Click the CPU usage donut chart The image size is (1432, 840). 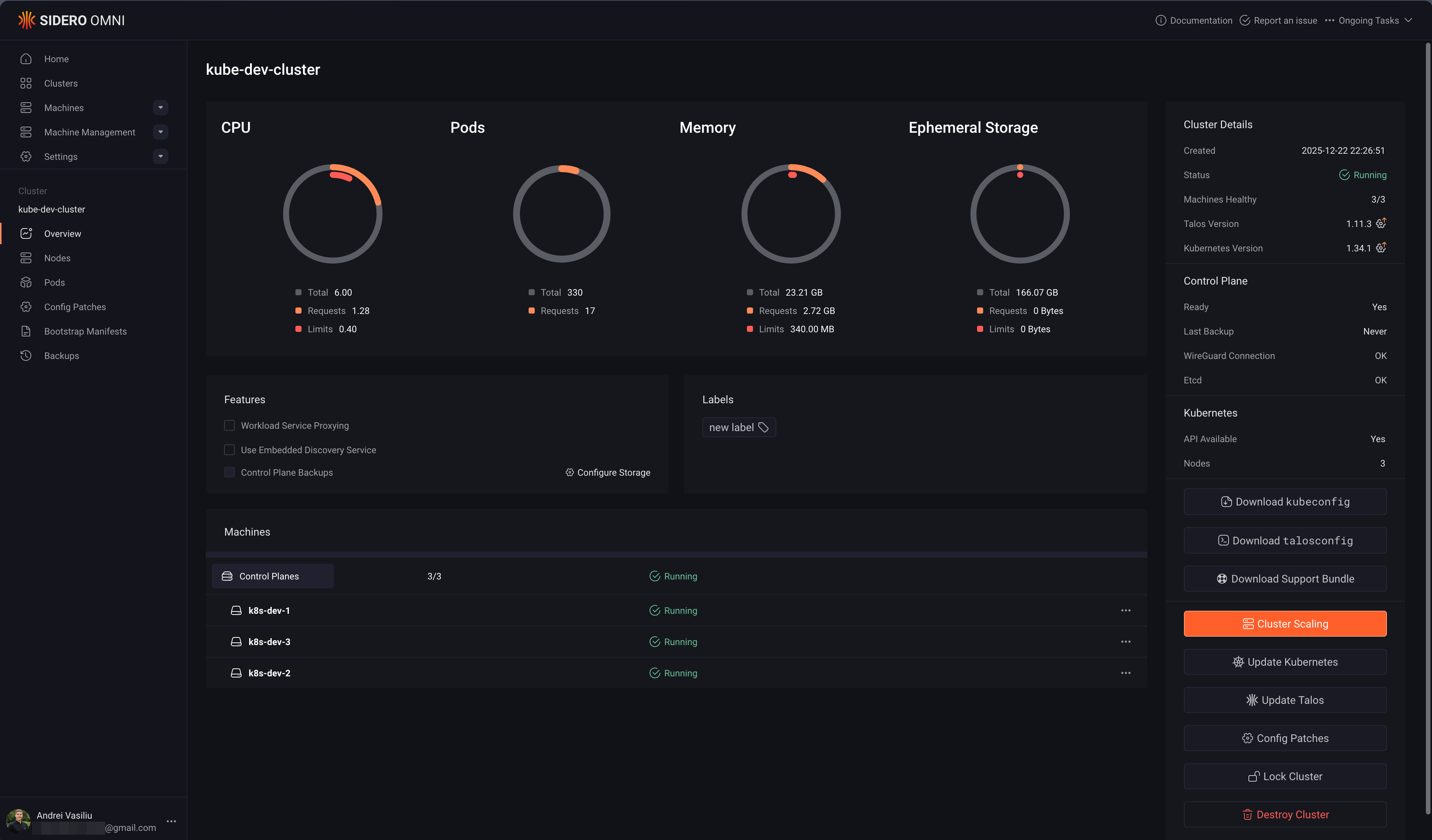point(333,214)
